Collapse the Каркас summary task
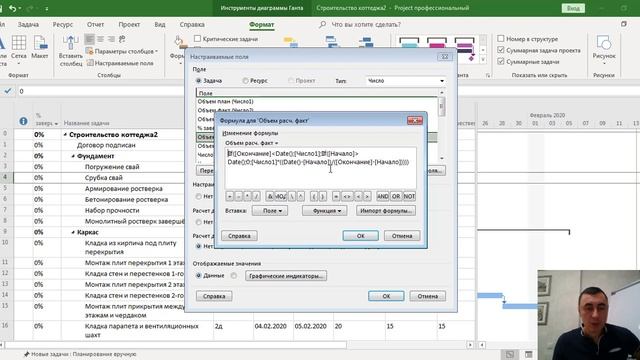Screen dimensions: 640x360 (x=73, y=232)
